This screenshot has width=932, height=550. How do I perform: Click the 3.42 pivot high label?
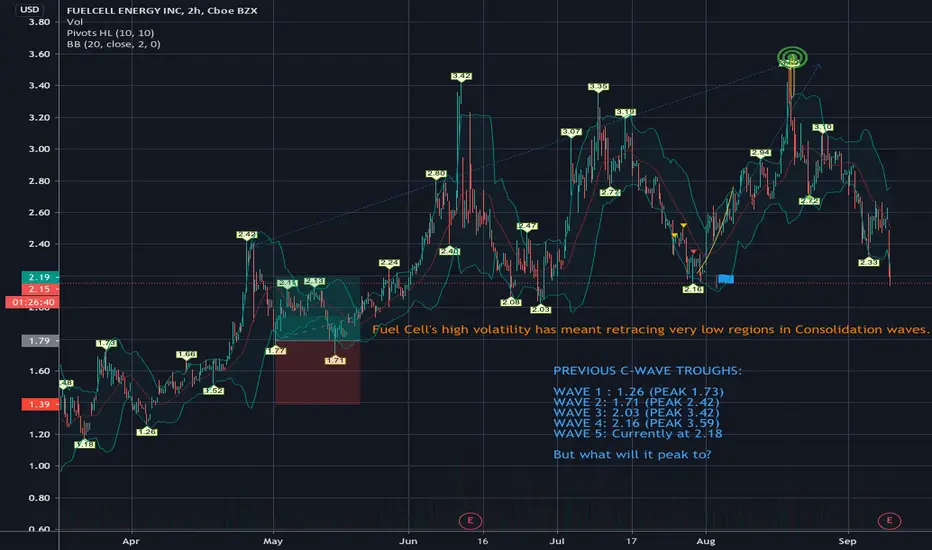click(x=461, y=76)
